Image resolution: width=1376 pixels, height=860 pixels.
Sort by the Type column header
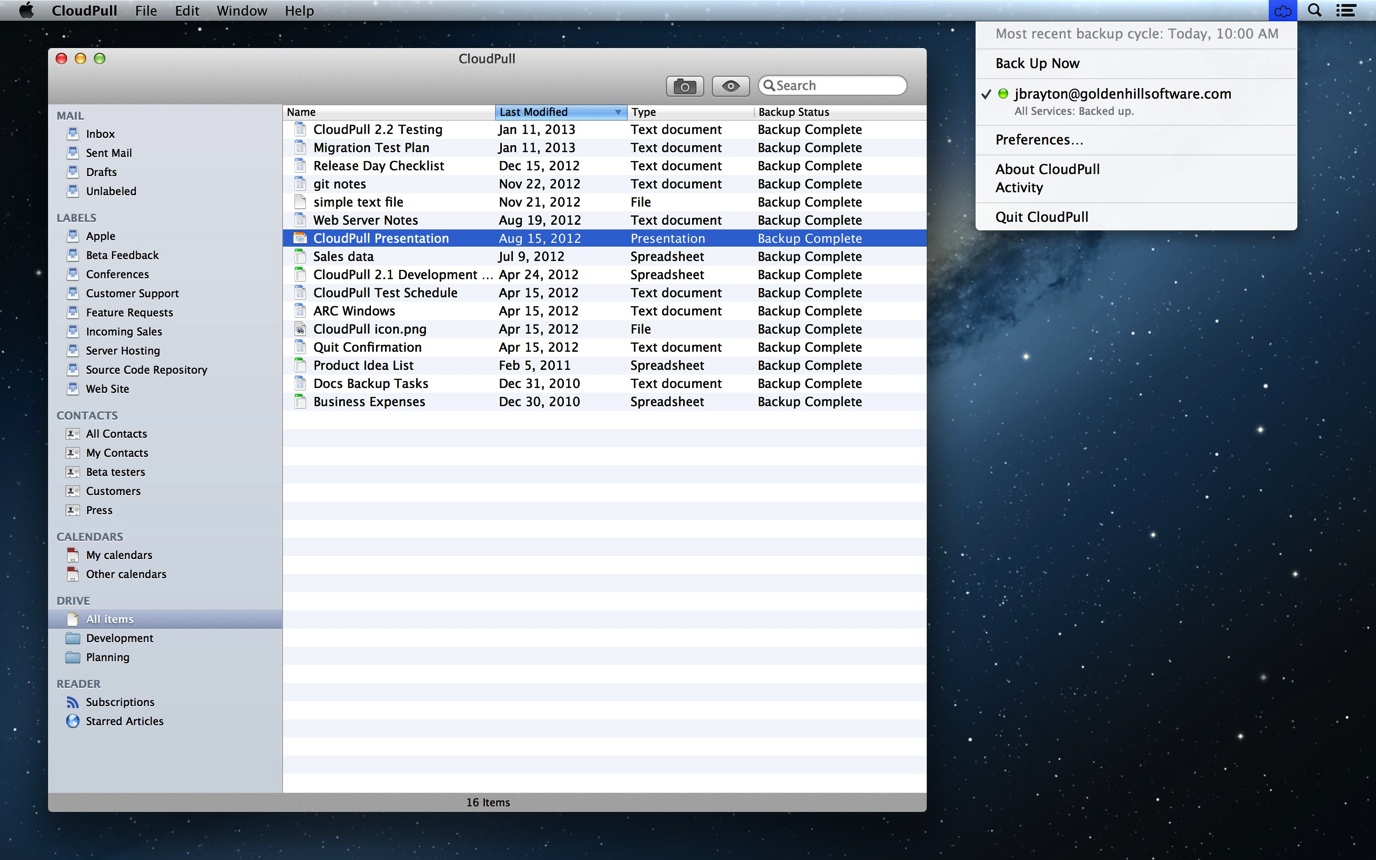690,112
